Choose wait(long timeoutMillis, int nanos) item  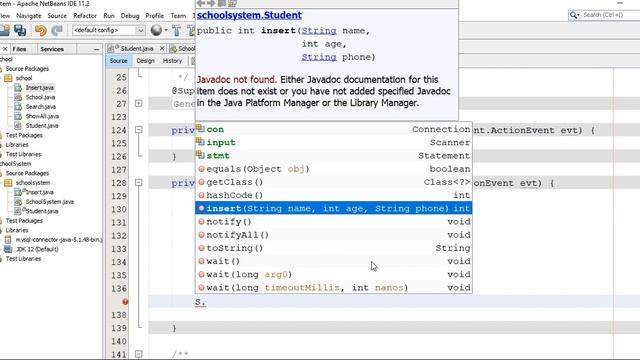click(333, 287)
